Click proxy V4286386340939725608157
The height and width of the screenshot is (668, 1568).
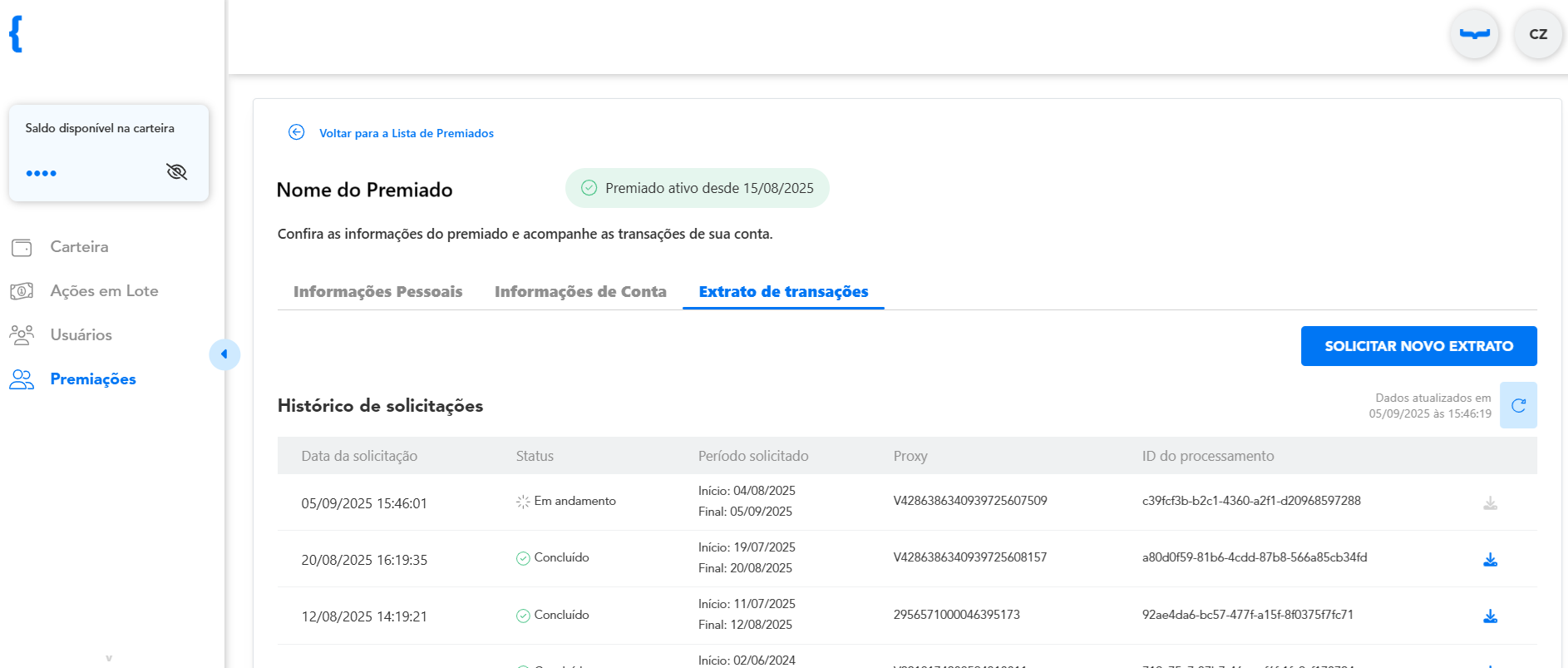pos(970,557)
